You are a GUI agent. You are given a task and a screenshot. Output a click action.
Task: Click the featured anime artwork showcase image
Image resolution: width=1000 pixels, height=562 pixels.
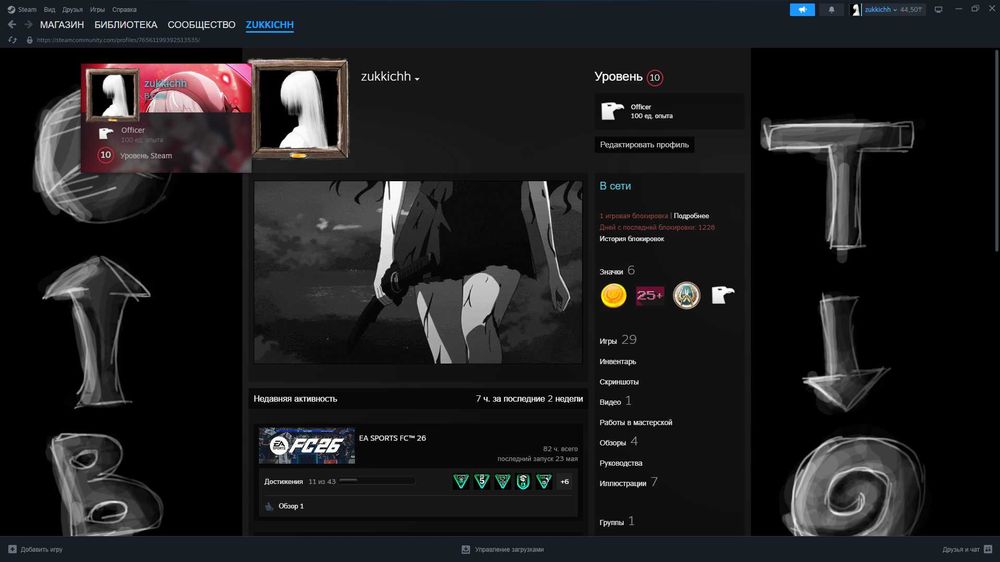pos(418,272)
